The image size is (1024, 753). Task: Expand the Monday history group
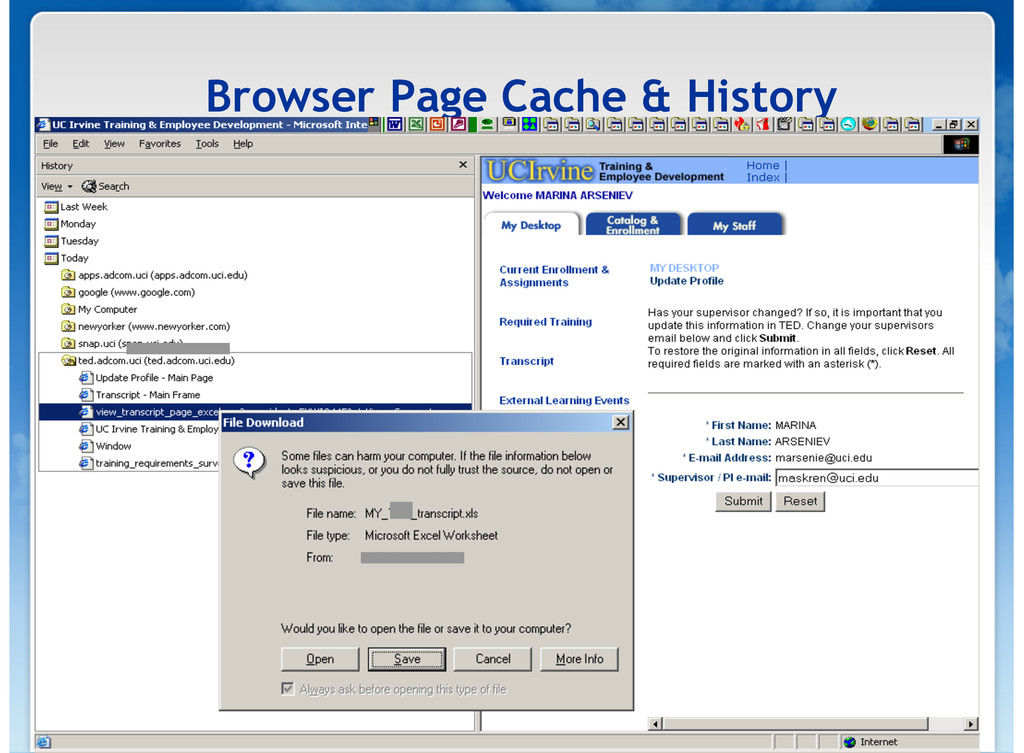click(70, 224)
